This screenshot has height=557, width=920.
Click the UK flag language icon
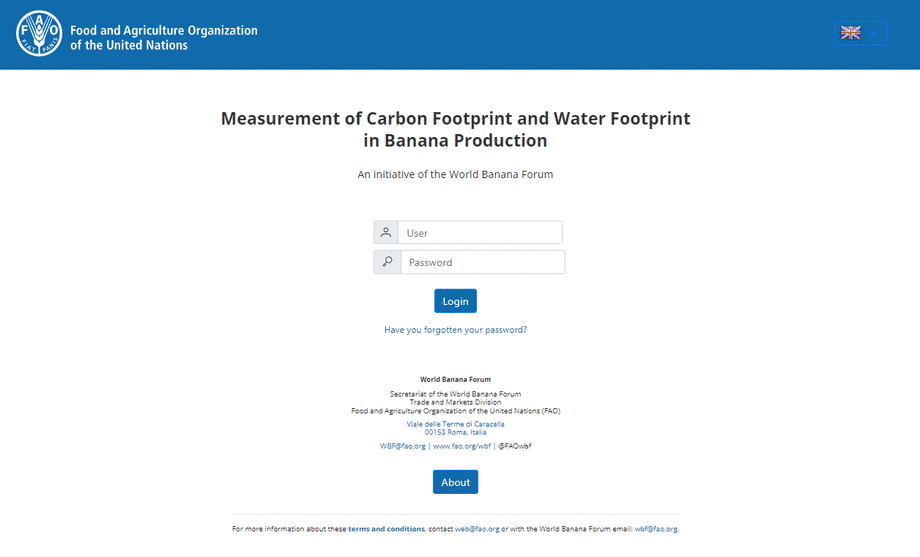click(x=851, y=33)
